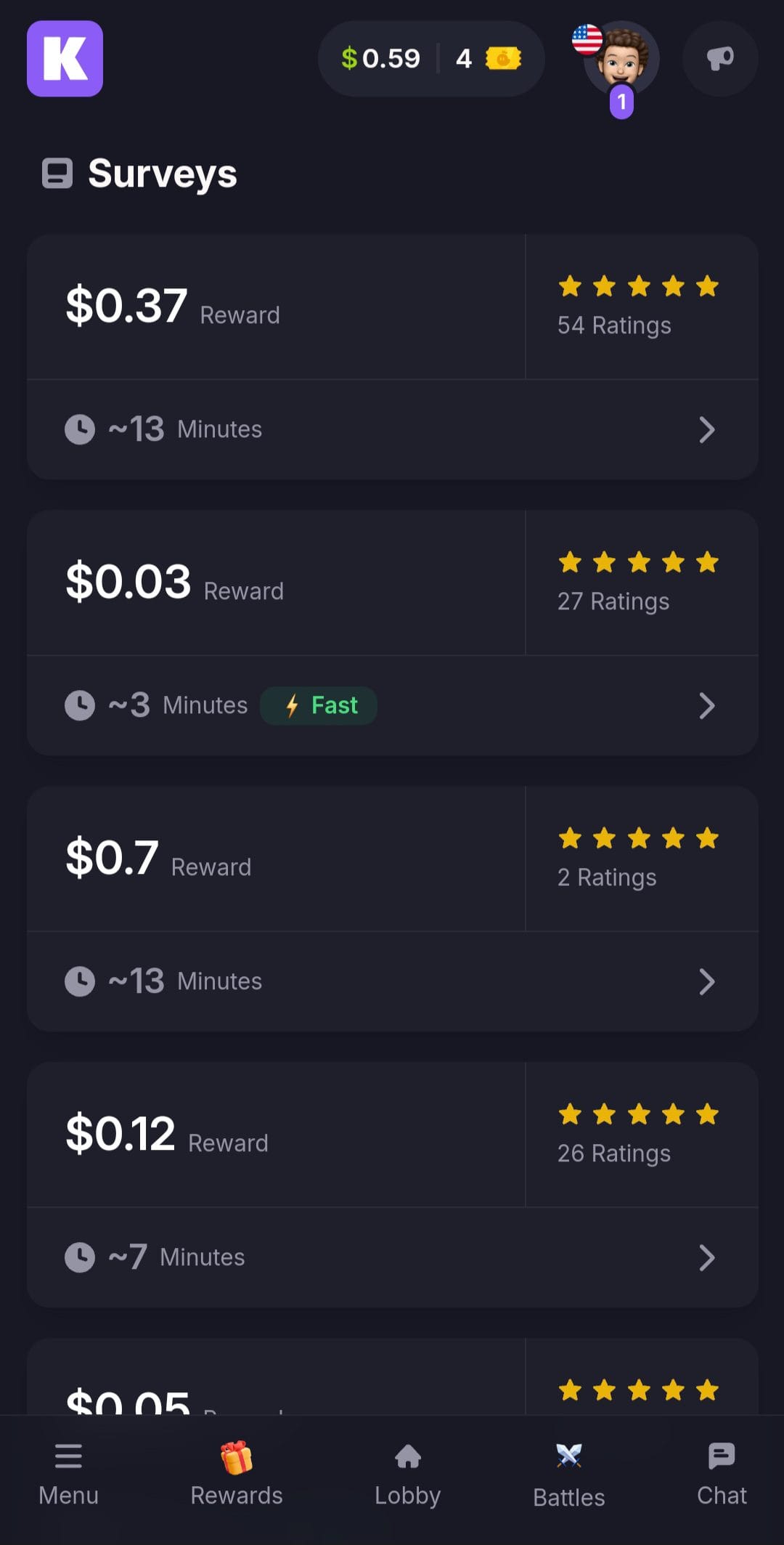Open the megaphone announcements icon

pyautogui.click(x=720, y=59)
